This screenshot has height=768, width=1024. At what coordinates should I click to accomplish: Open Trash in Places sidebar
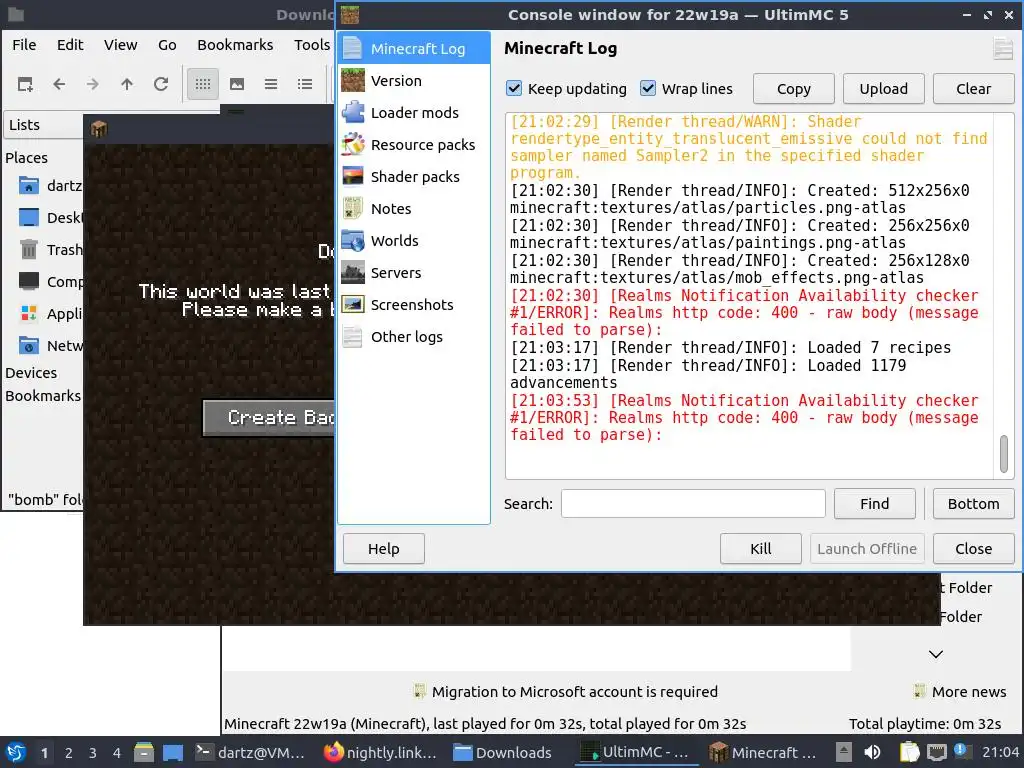[50, 249]
